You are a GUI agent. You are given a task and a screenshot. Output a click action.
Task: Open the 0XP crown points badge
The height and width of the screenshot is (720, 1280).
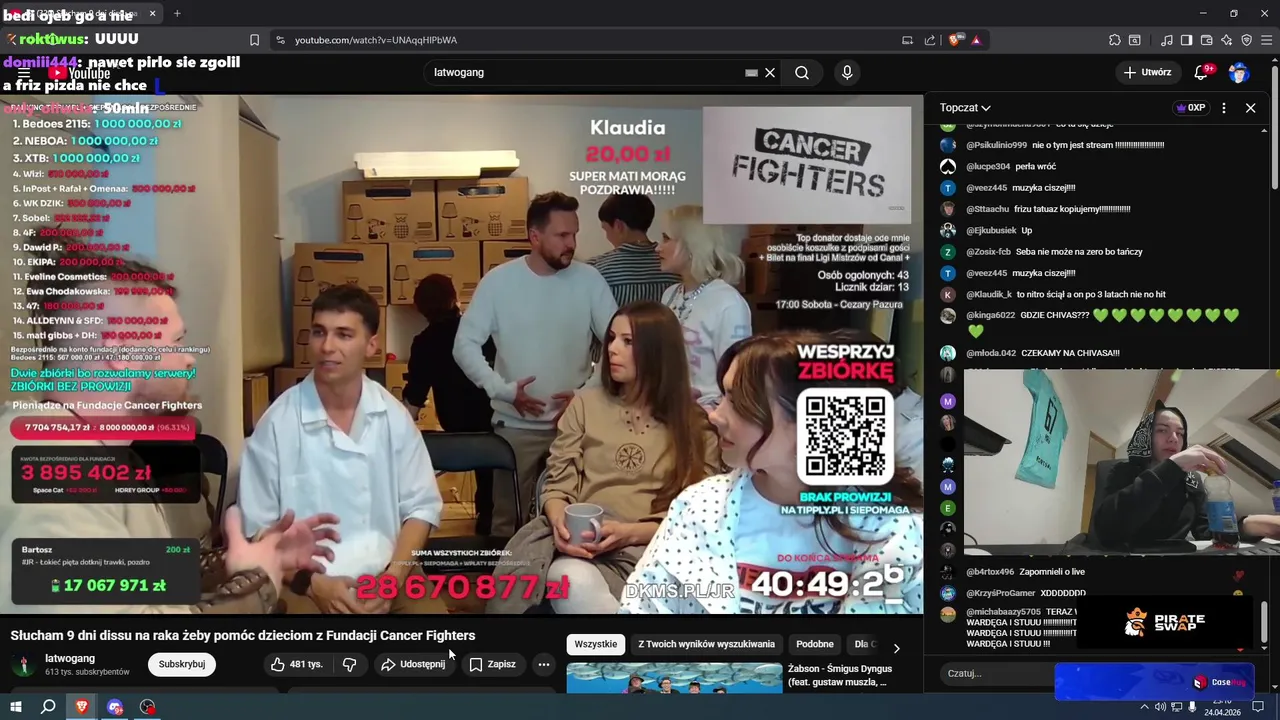(x=1190, y=108)
